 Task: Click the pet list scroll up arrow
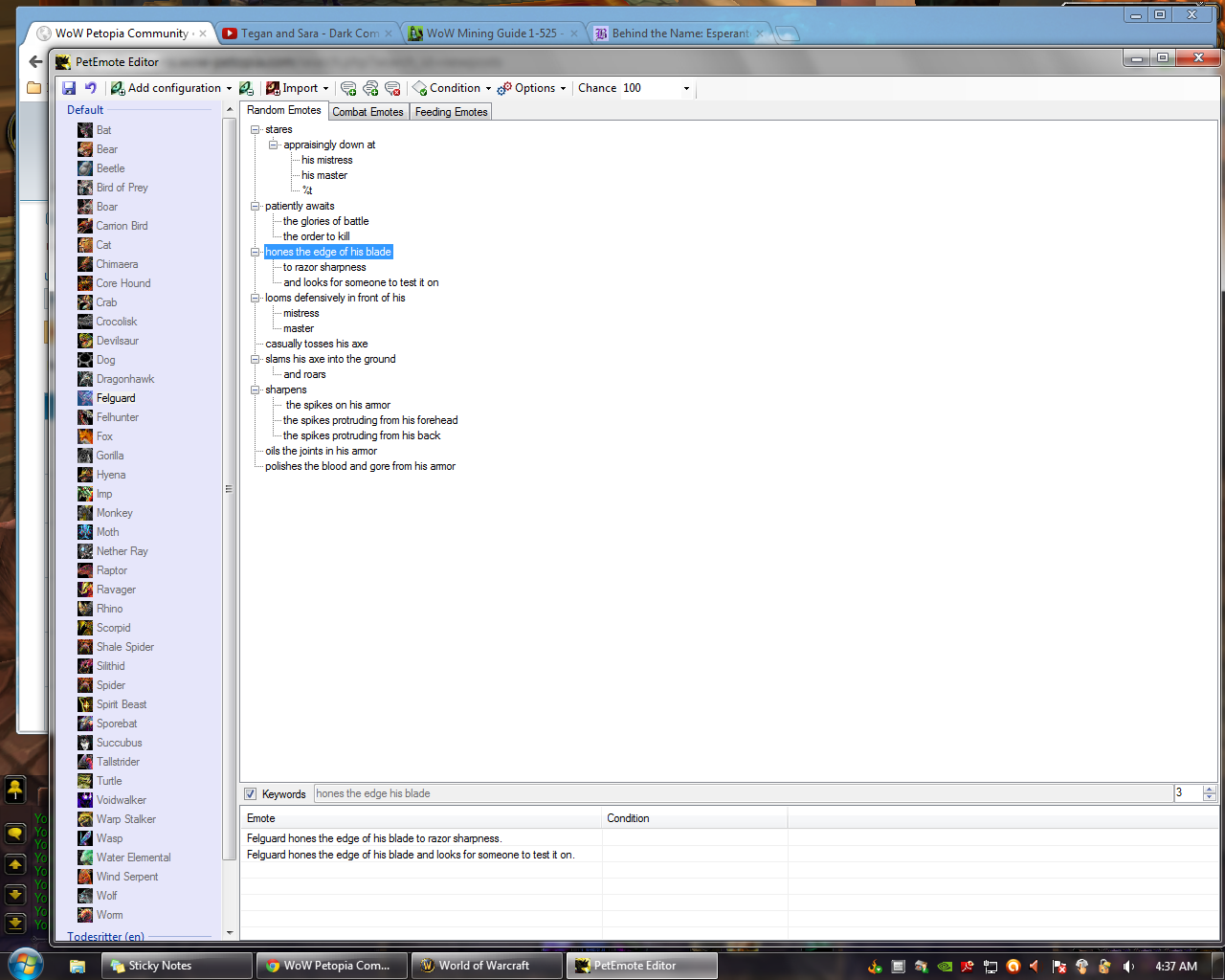pos(230,110)
